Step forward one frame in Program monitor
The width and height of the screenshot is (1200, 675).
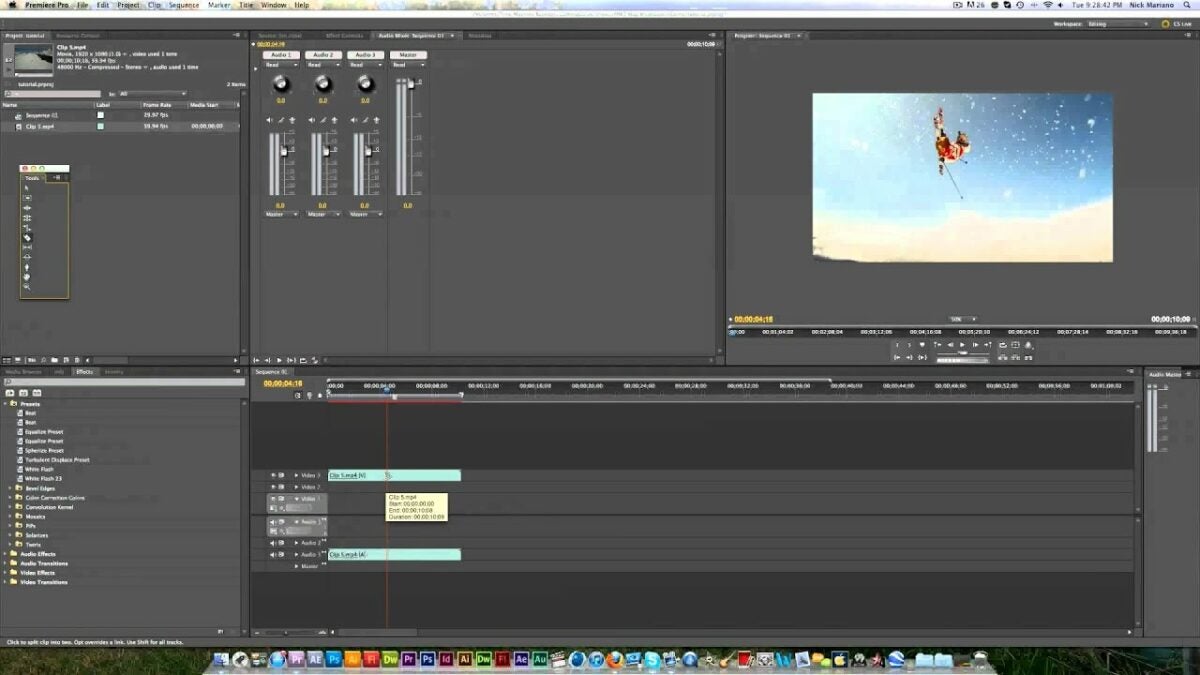tap(975, 345)
